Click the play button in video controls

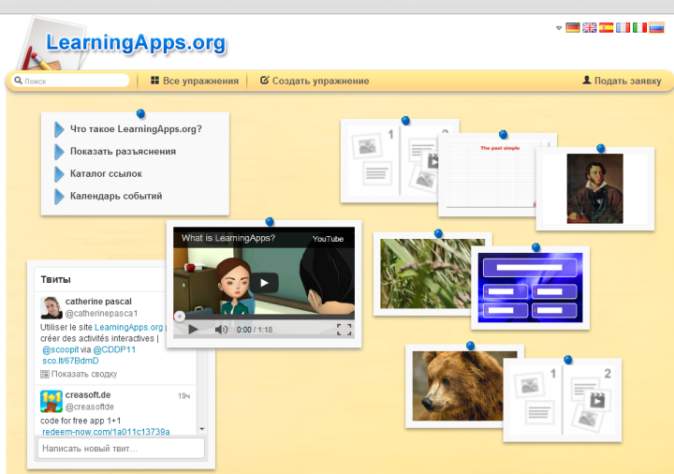(x=193, y=330)
